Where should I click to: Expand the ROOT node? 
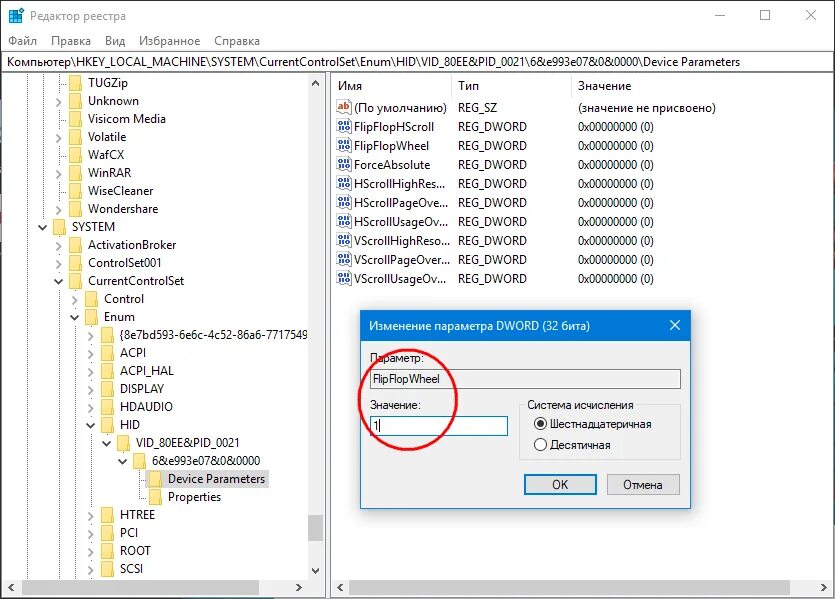click(x=91, y=551)
